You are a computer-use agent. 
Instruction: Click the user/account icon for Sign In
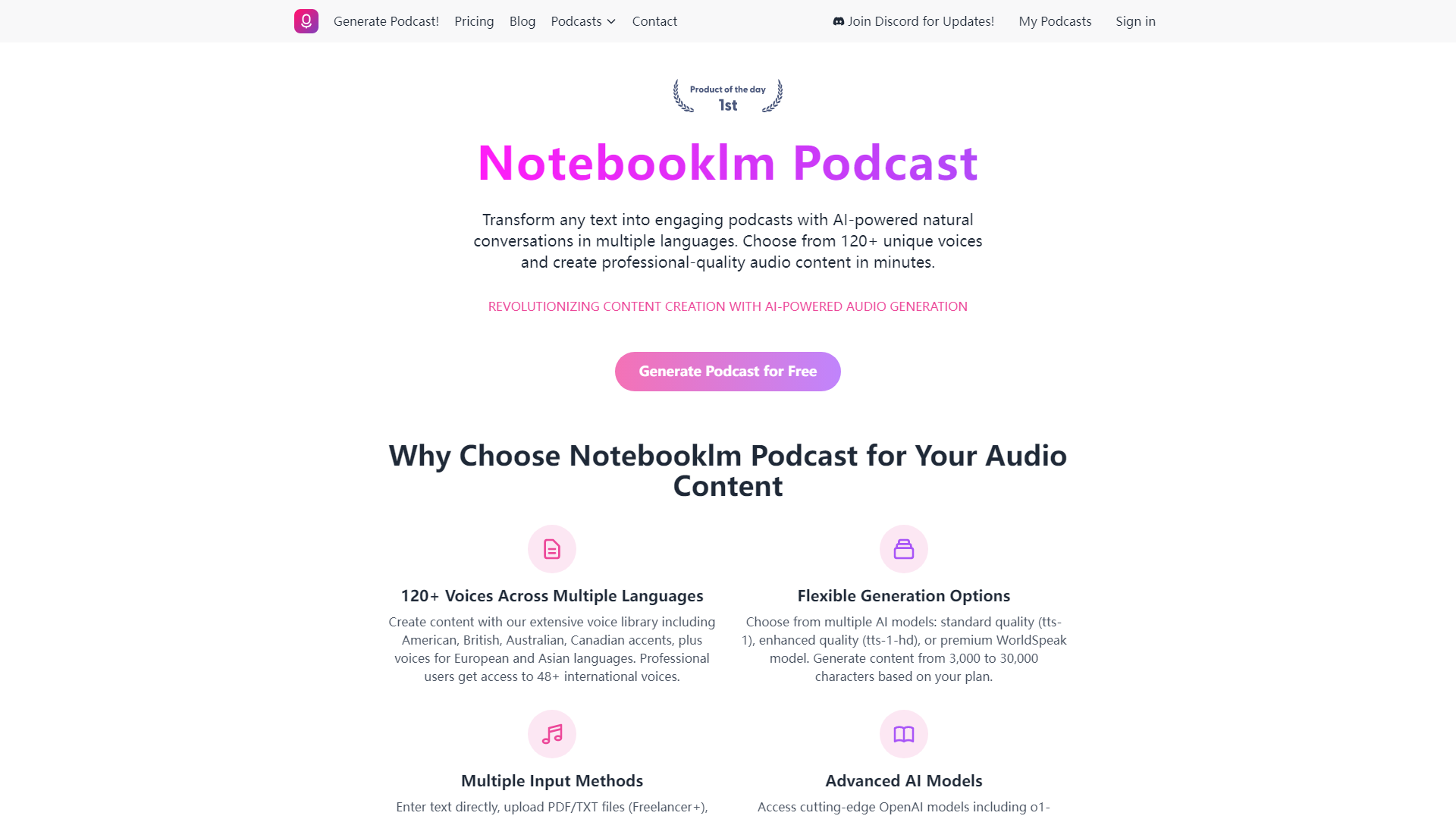tap(1136, 21)
